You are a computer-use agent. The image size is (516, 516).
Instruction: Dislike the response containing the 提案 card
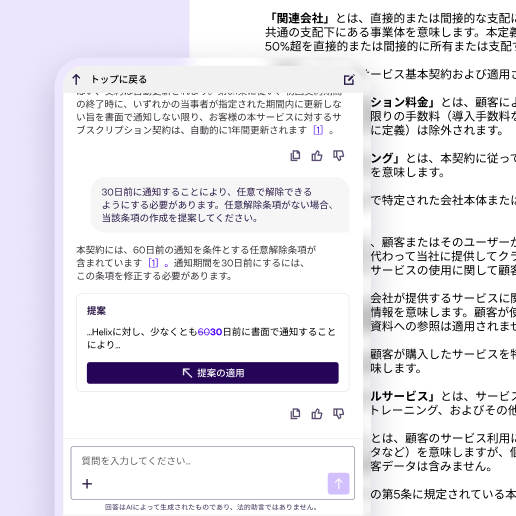[339, 414]
